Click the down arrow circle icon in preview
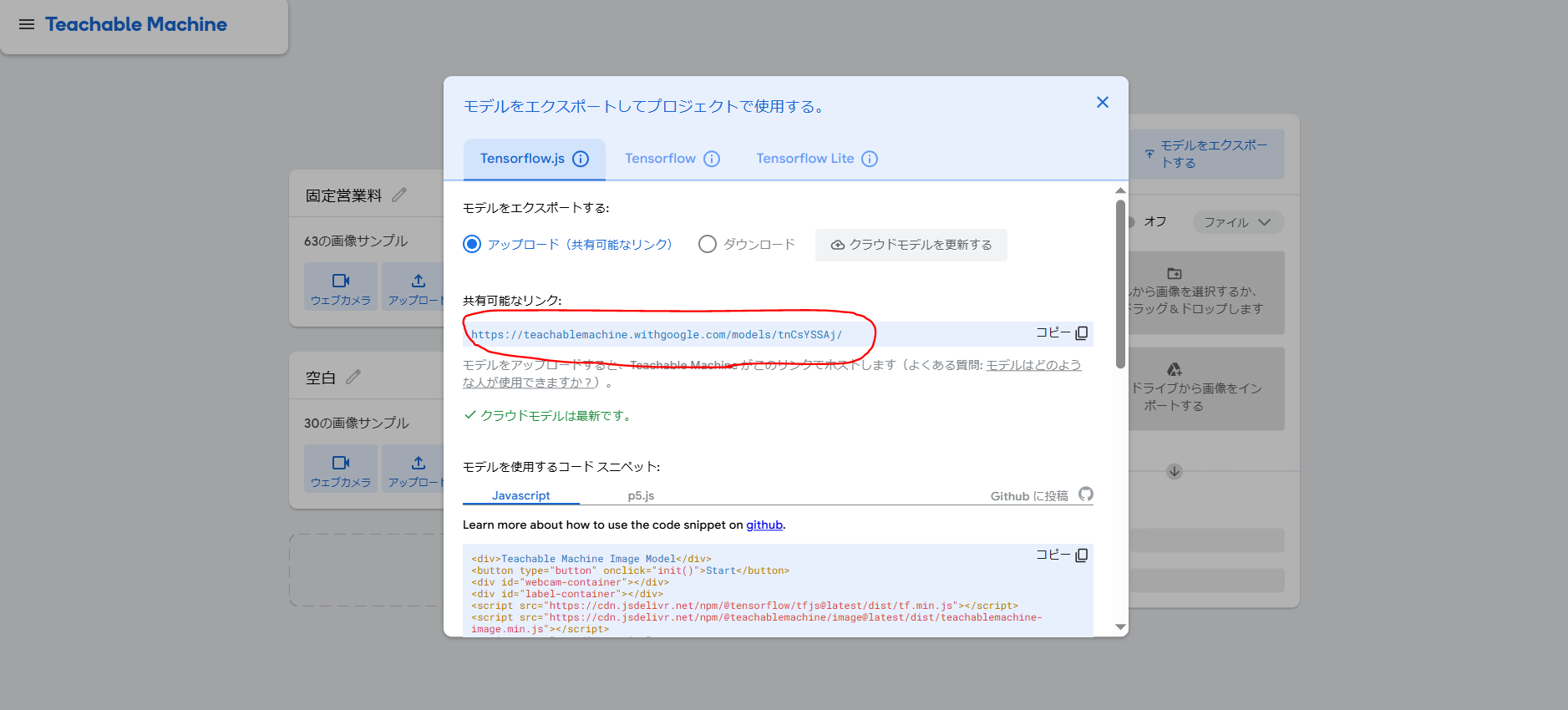The height and width of the screenshot is (710, 1568). click(x=1174, y=471)
